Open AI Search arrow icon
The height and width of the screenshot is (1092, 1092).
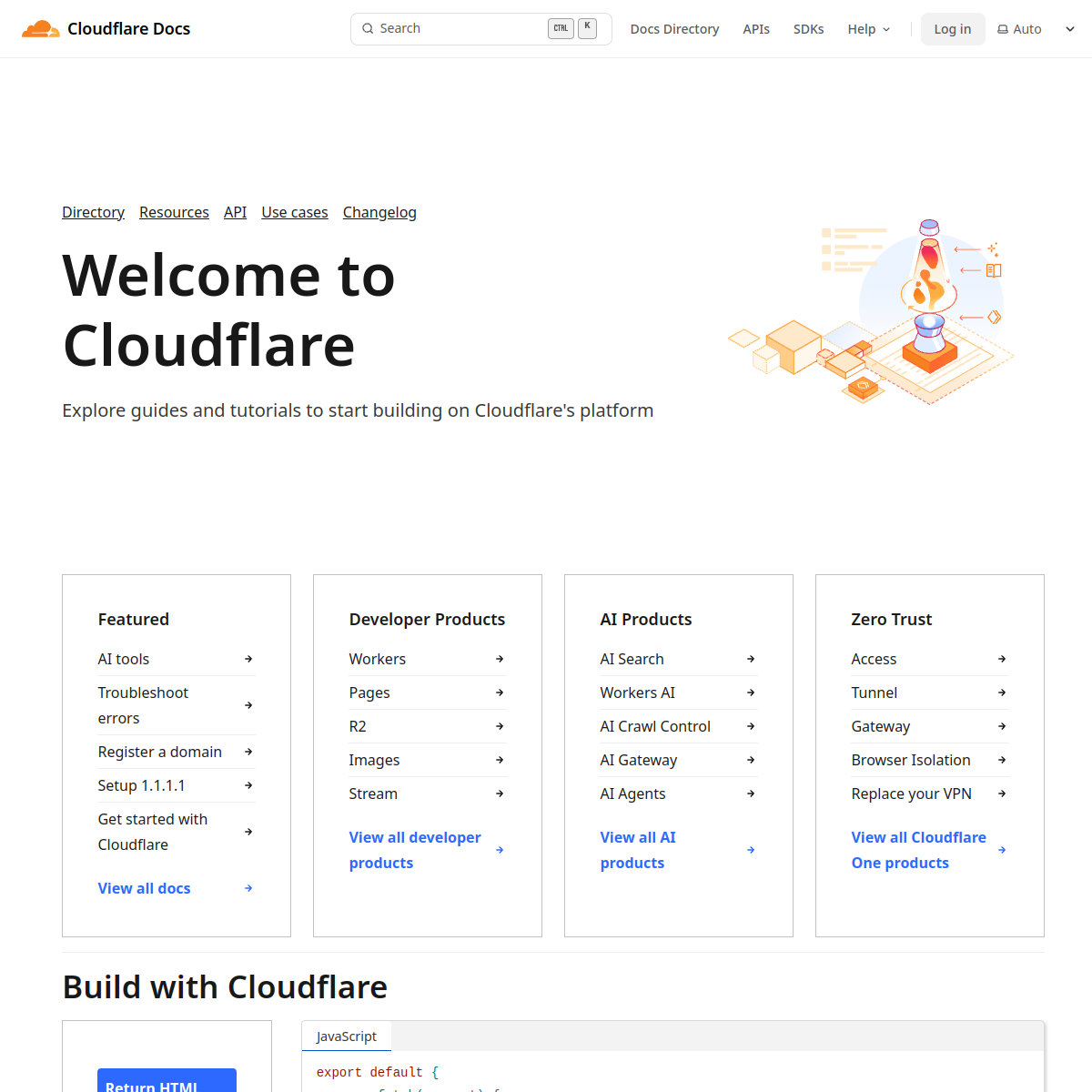point(750,658)
